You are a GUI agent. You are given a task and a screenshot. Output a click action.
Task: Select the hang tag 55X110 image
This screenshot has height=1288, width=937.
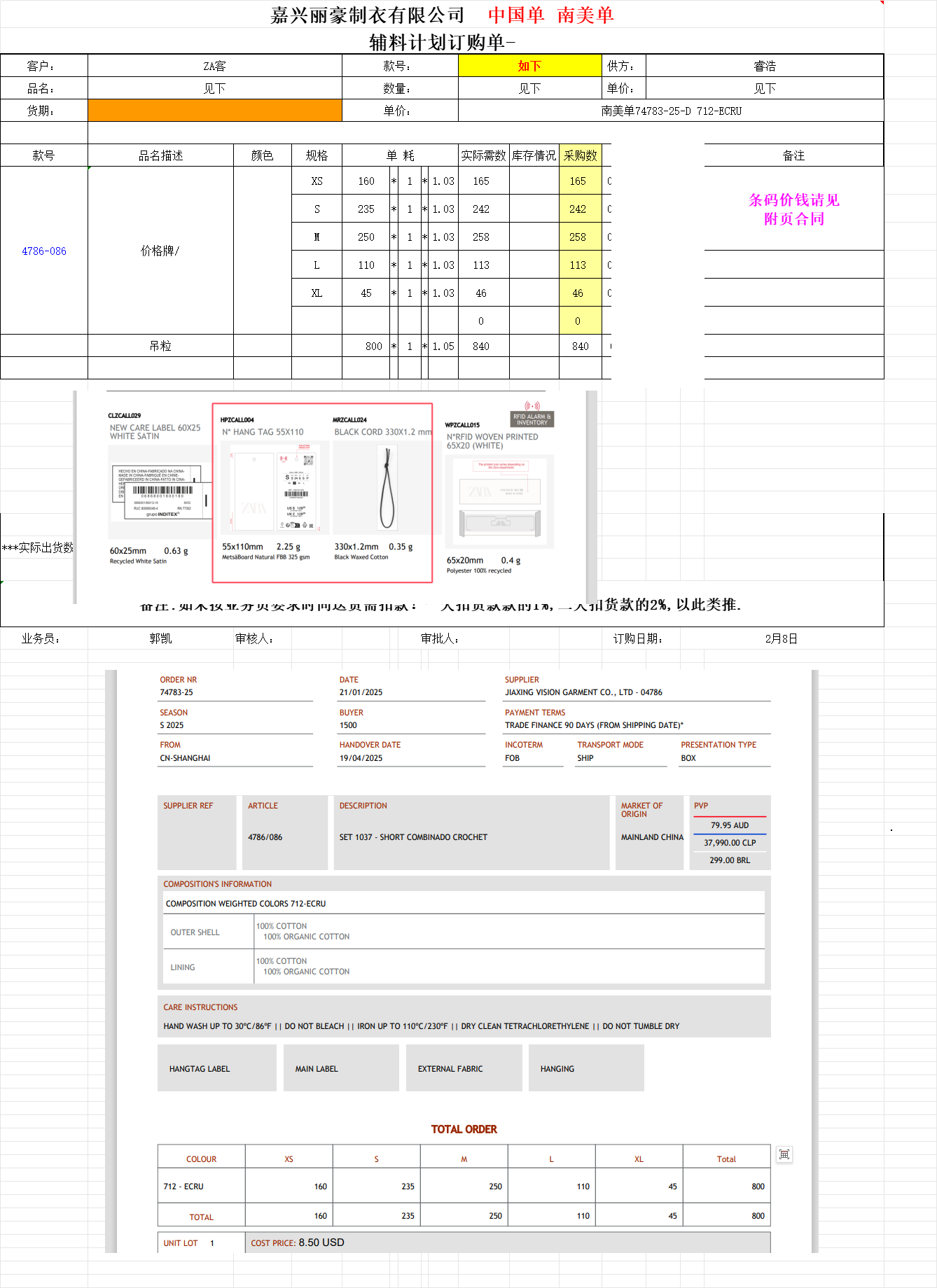[x=274, y=489]
